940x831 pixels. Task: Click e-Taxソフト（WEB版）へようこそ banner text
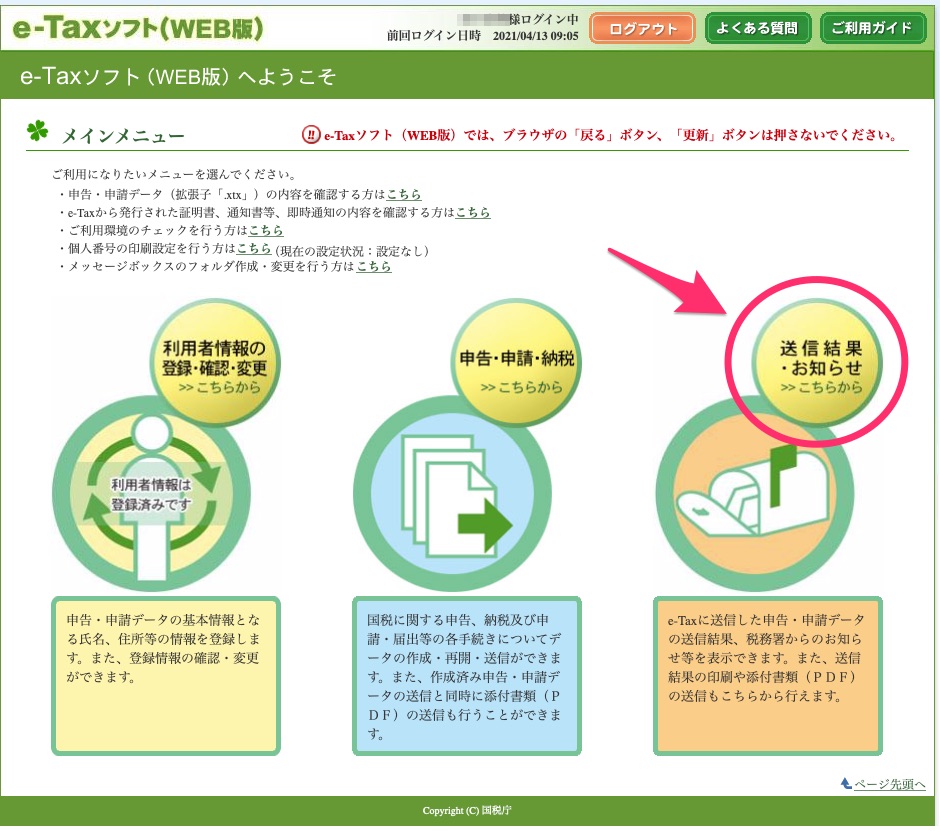pos(178,76)
